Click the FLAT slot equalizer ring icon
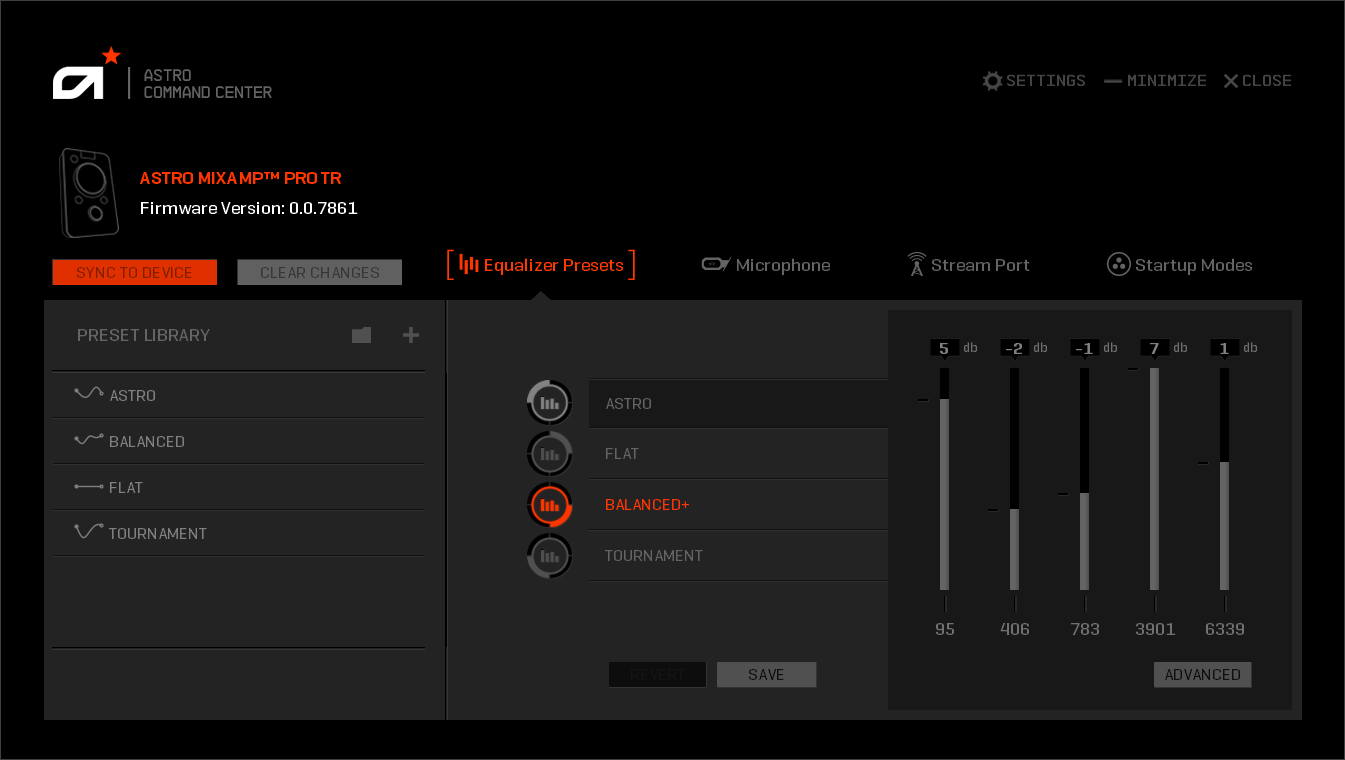1345x760 pixels. point(549,454)
